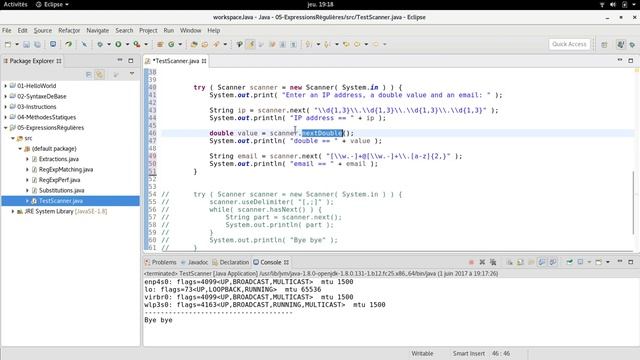Open the Refactor menu

69,30
